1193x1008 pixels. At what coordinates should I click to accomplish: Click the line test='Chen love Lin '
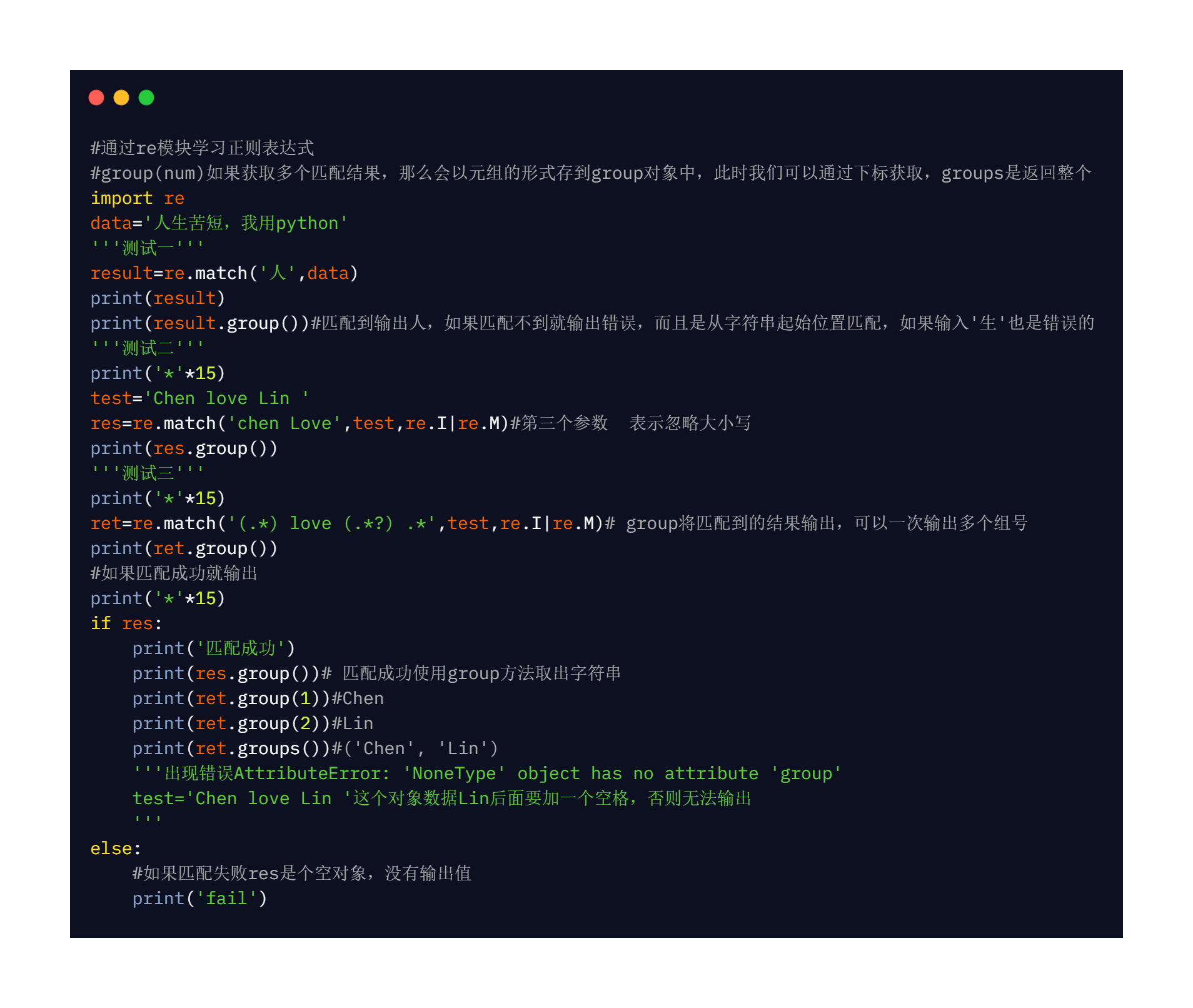pyautogui.click(x=199, y=398)
